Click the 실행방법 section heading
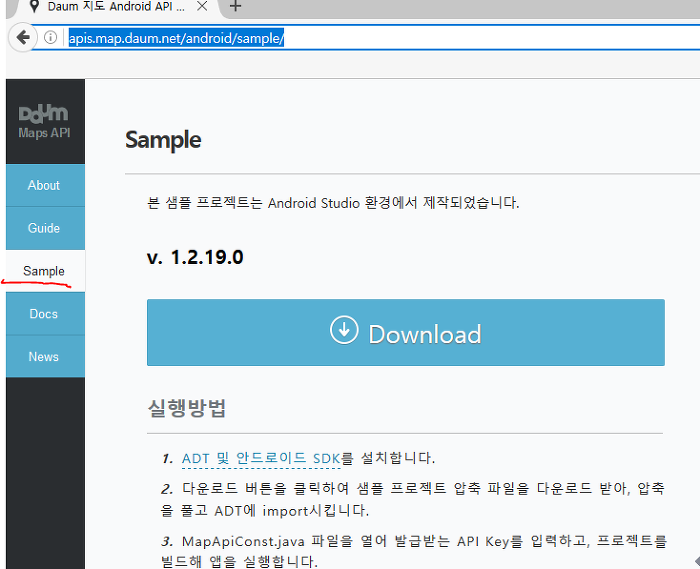Viewport: 700px width, 569px height. click(x=187, y=407)
